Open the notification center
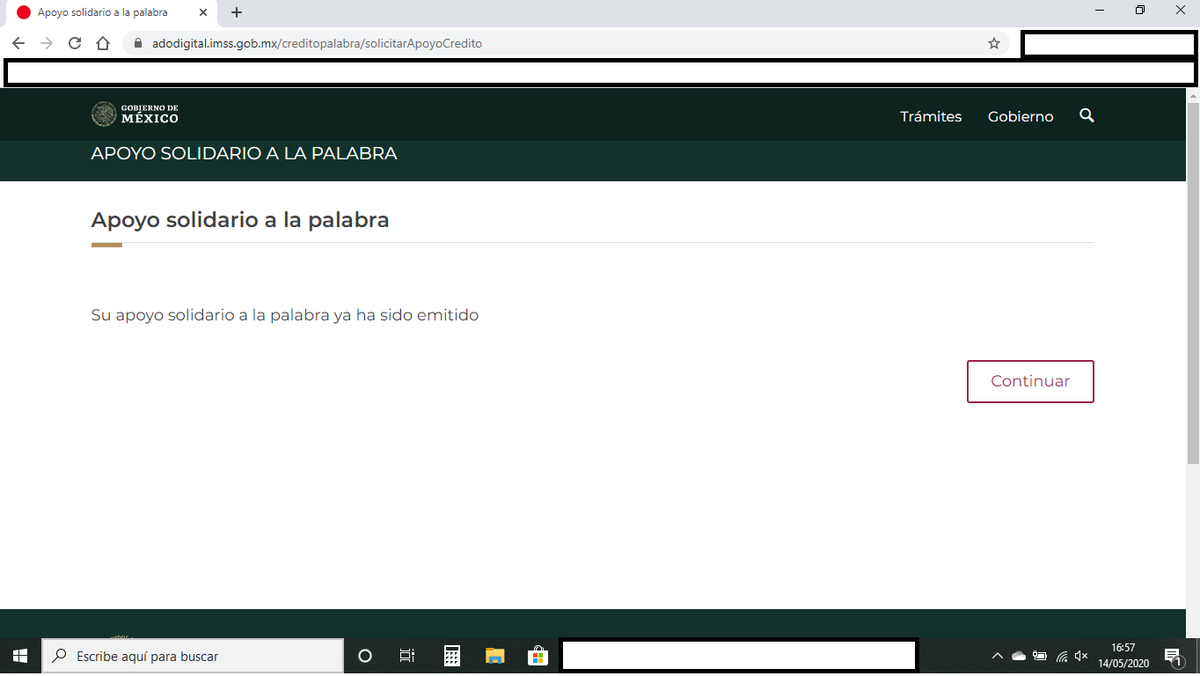The height and width of the screenshot is (676, 1200). 1173,657
